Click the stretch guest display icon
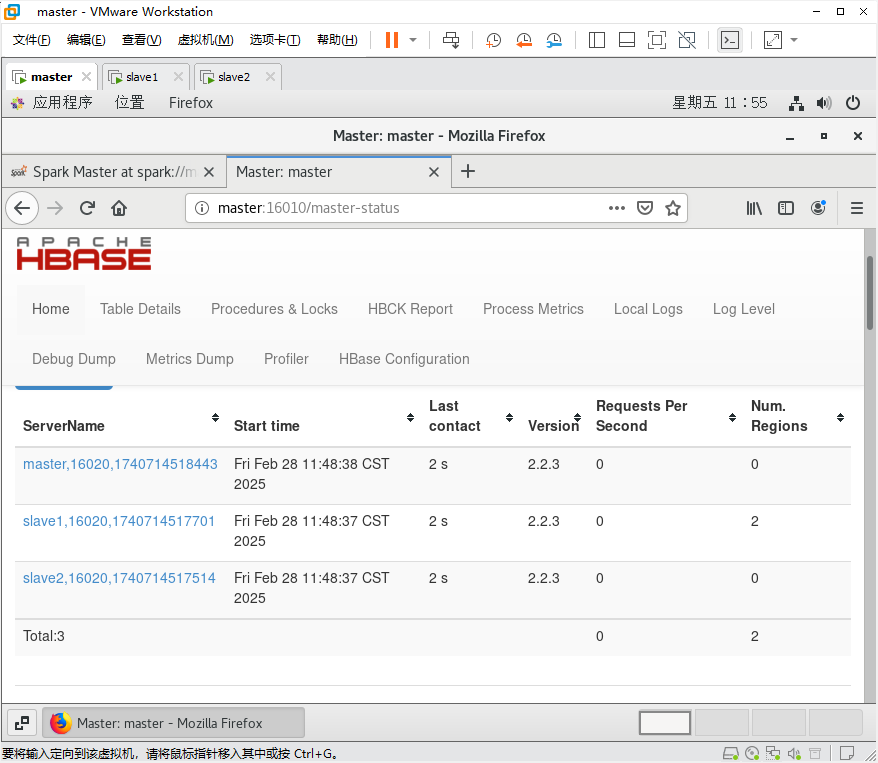This screenshot has width=878, height=763. click(773, 40)
